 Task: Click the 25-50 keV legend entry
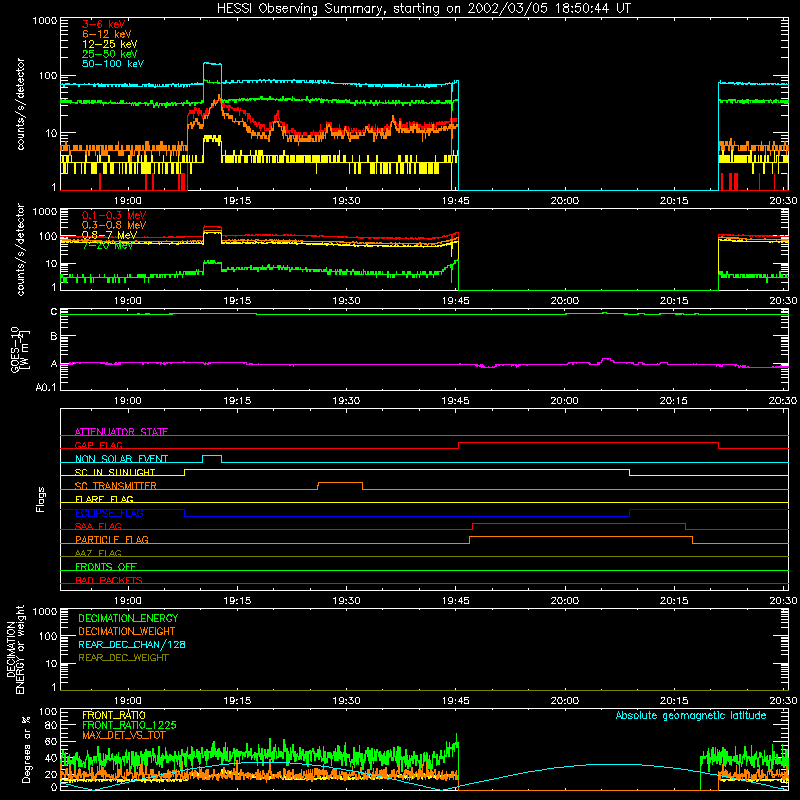coord(110,54)
